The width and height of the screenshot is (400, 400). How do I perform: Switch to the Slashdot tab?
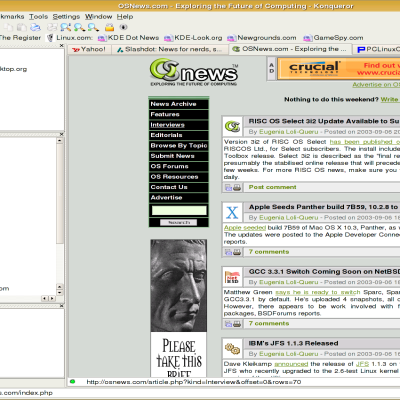coord(170,49)
